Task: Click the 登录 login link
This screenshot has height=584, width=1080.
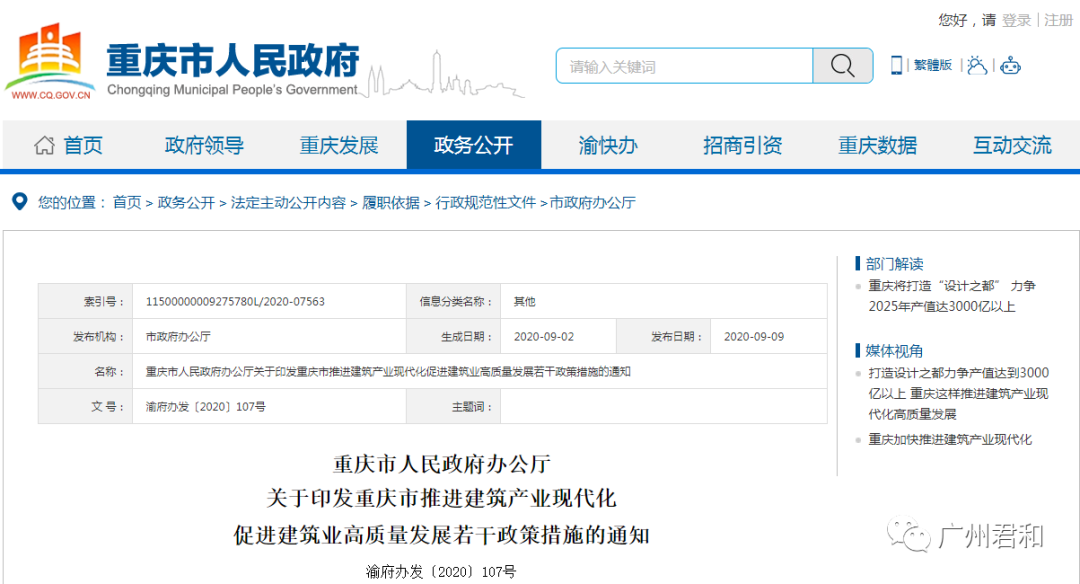Action: click(x=1016, y=20)
